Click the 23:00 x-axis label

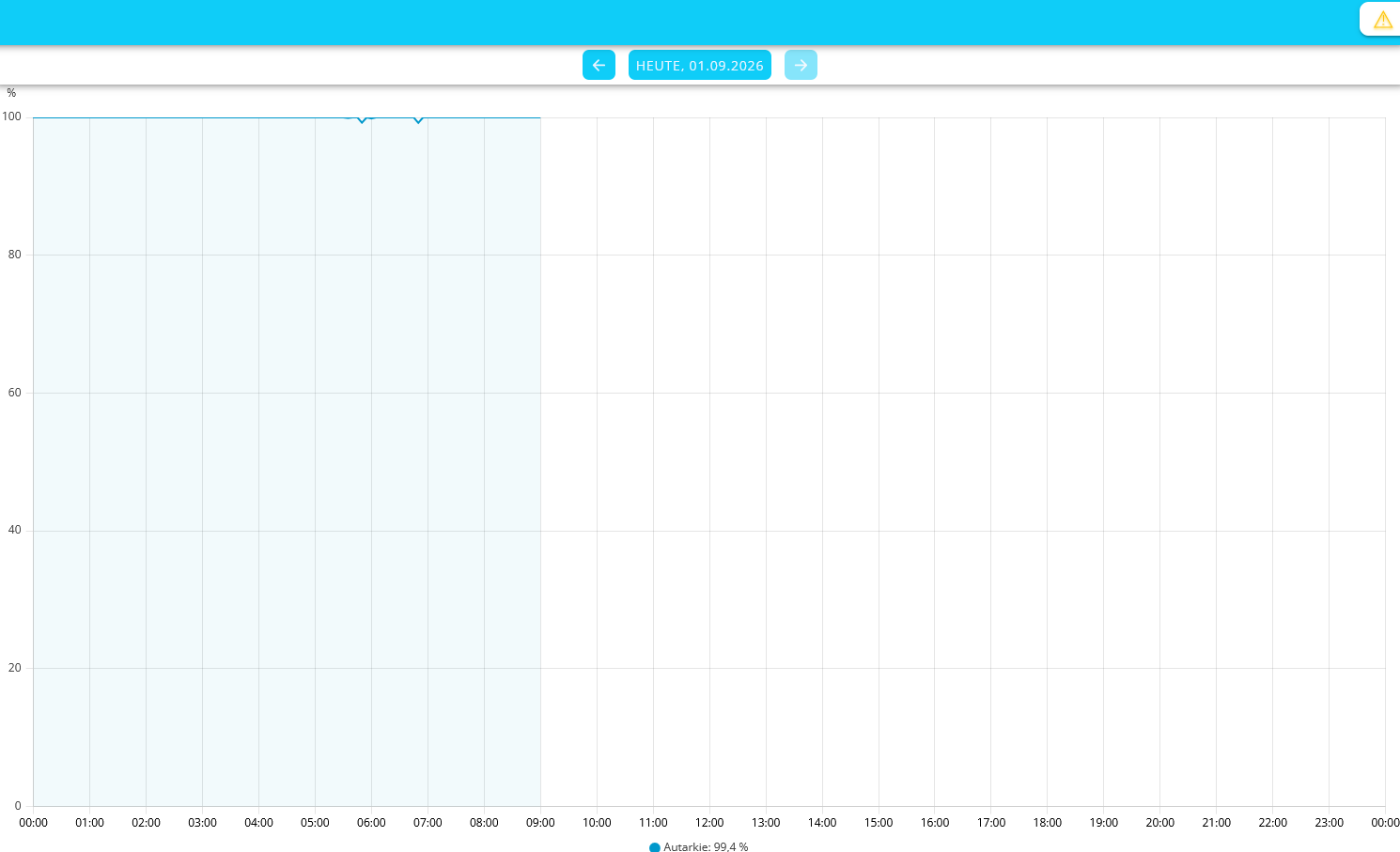coord(1330,823)
